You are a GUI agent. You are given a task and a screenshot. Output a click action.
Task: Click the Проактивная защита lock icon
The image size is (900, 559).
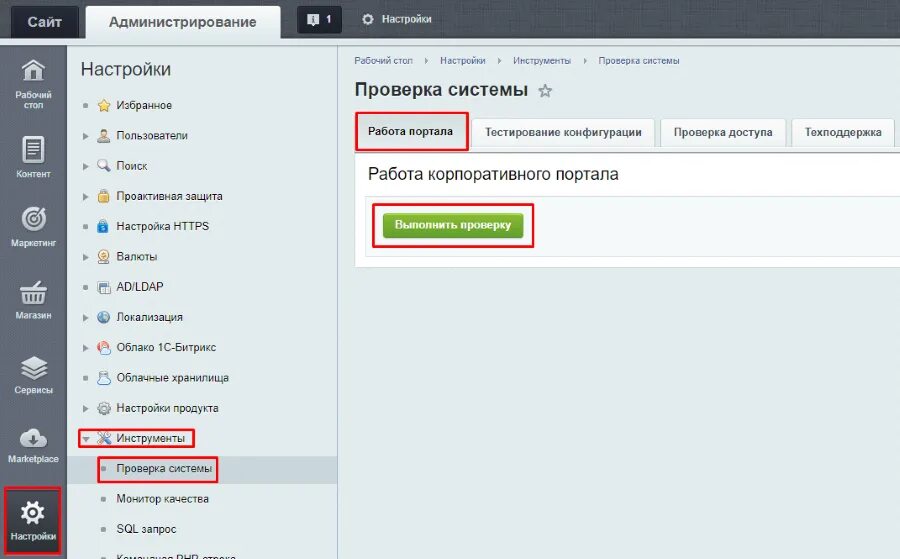pyautogui.click(x=103, y=196)
